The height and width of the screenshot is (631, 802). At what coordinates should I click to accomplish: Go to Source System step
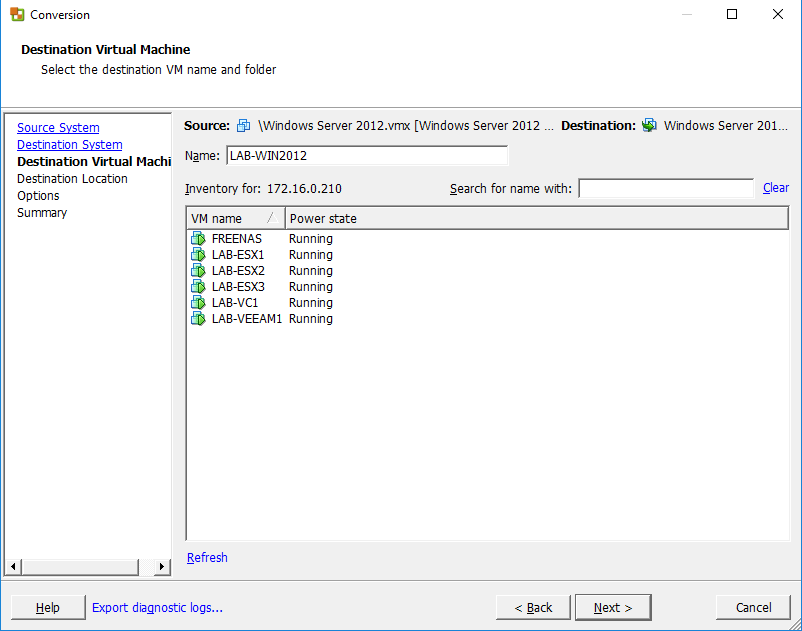58,128
